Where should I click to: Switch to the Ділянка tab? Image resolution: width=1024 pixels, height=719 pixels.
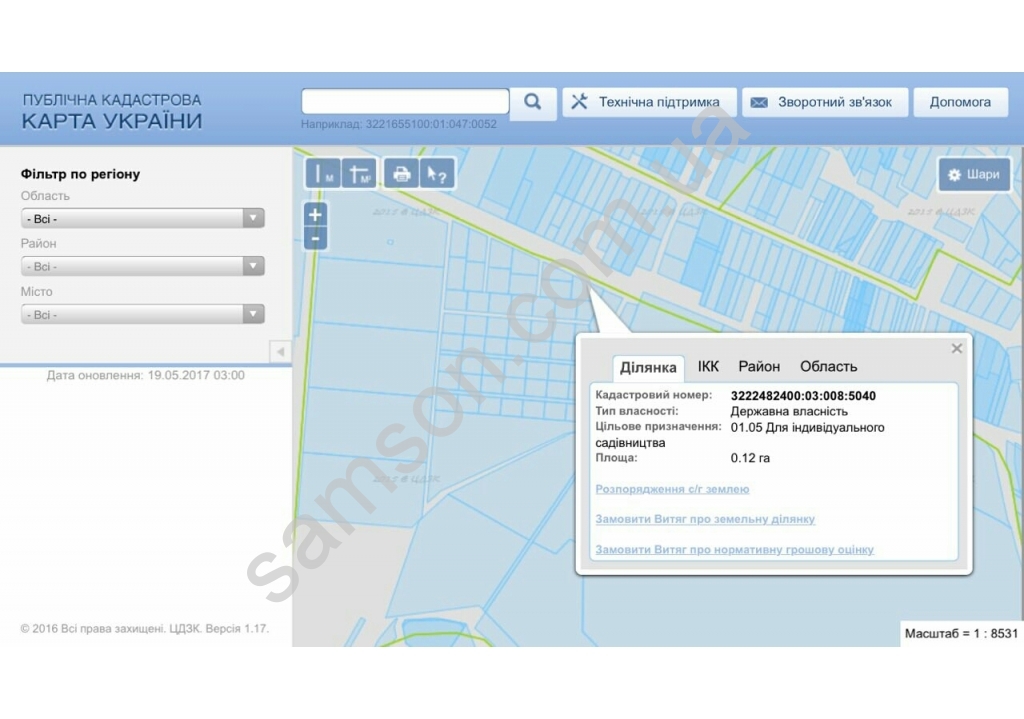click(648, 368)
